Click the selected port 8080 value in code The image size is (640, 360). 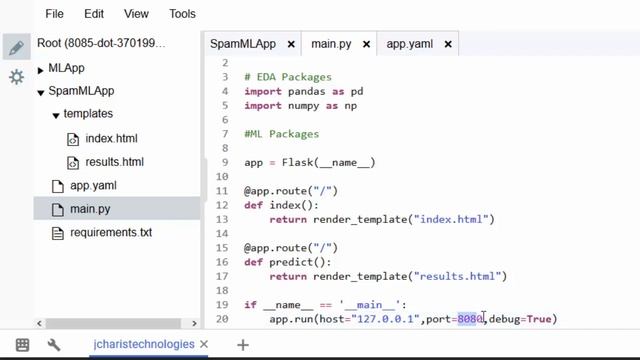470,319
